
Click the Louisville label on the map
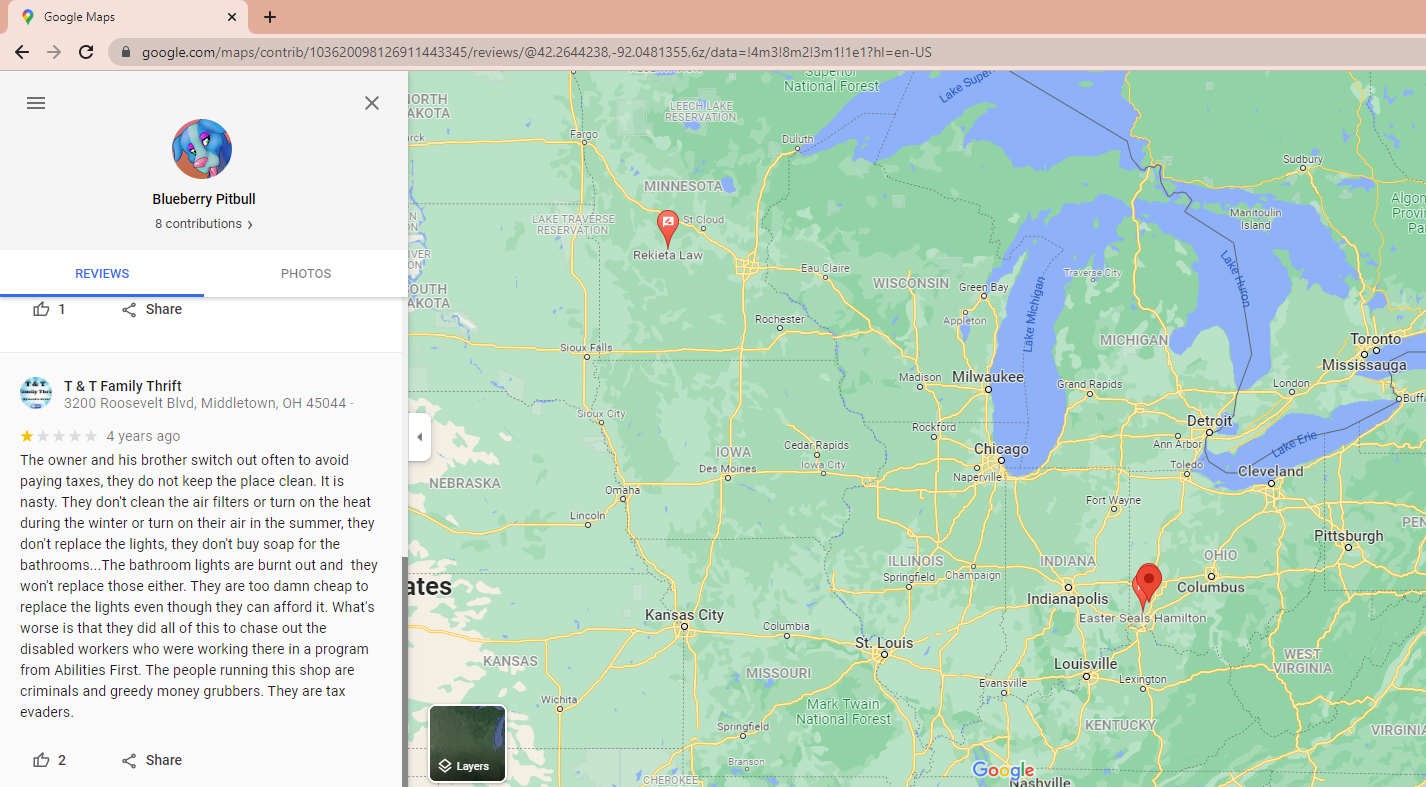1086,664
